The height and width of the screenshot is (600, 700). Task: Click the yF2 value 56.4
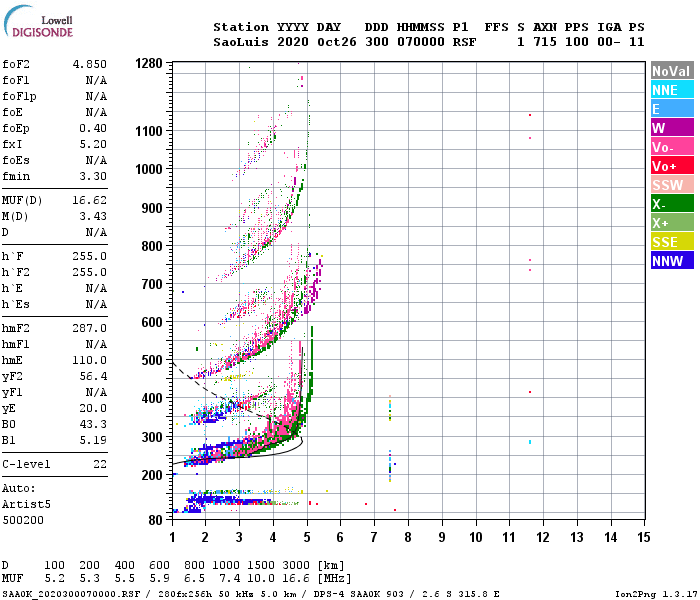coord(93,376)
